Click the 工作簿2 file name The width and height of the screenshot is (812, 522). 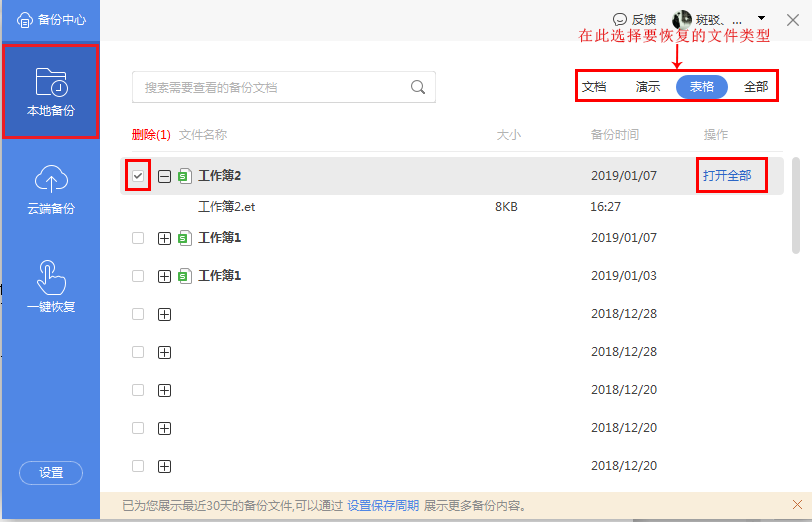point(220,176)
